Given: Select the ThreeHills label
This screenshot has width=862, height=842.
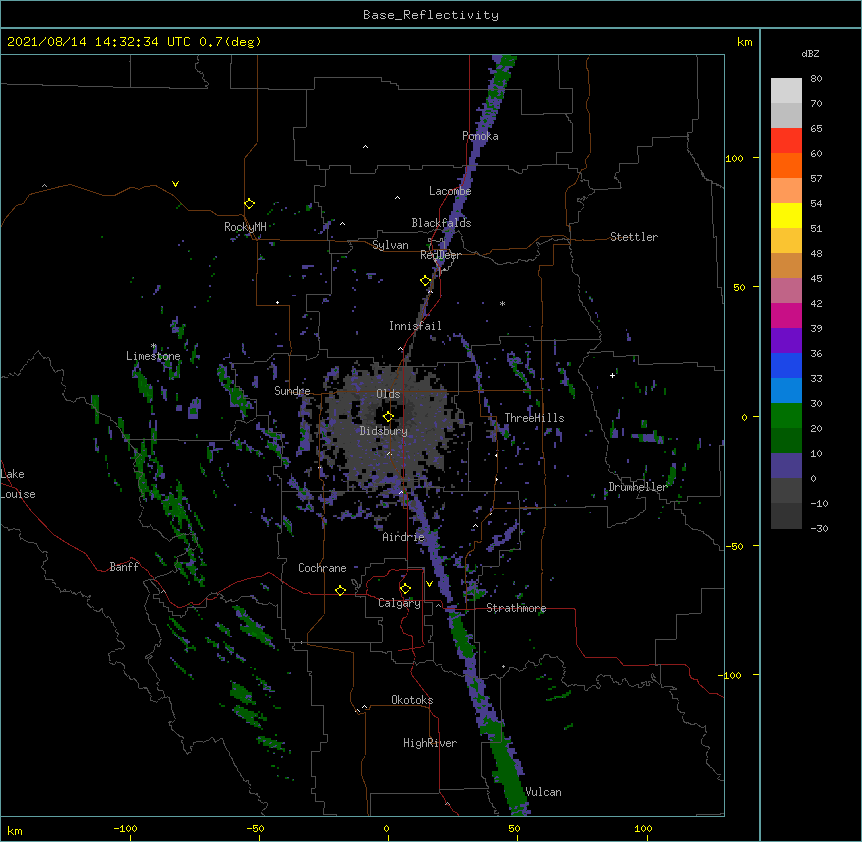Looking at the screenshot, I should click(534, 418).
